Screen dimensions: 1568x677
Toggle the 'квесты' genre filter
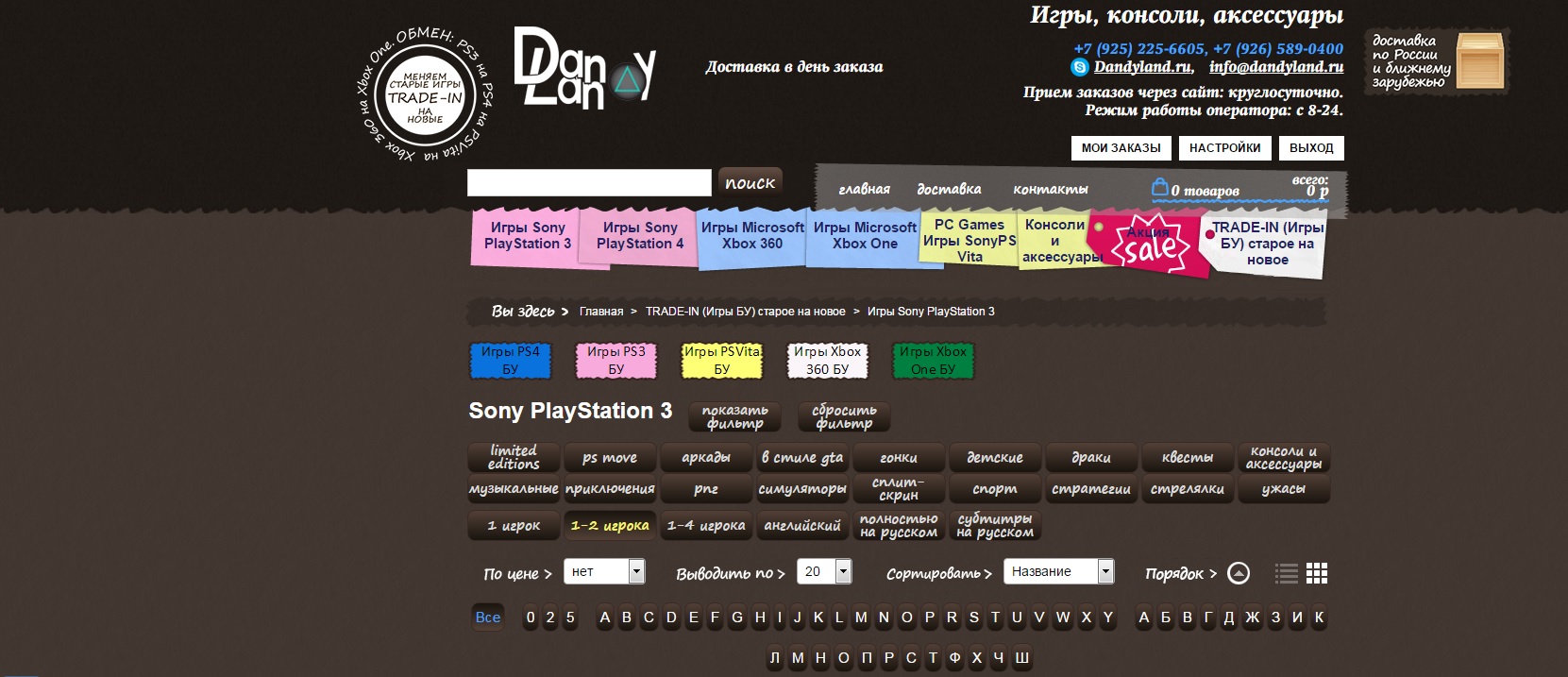point(1188,458)
